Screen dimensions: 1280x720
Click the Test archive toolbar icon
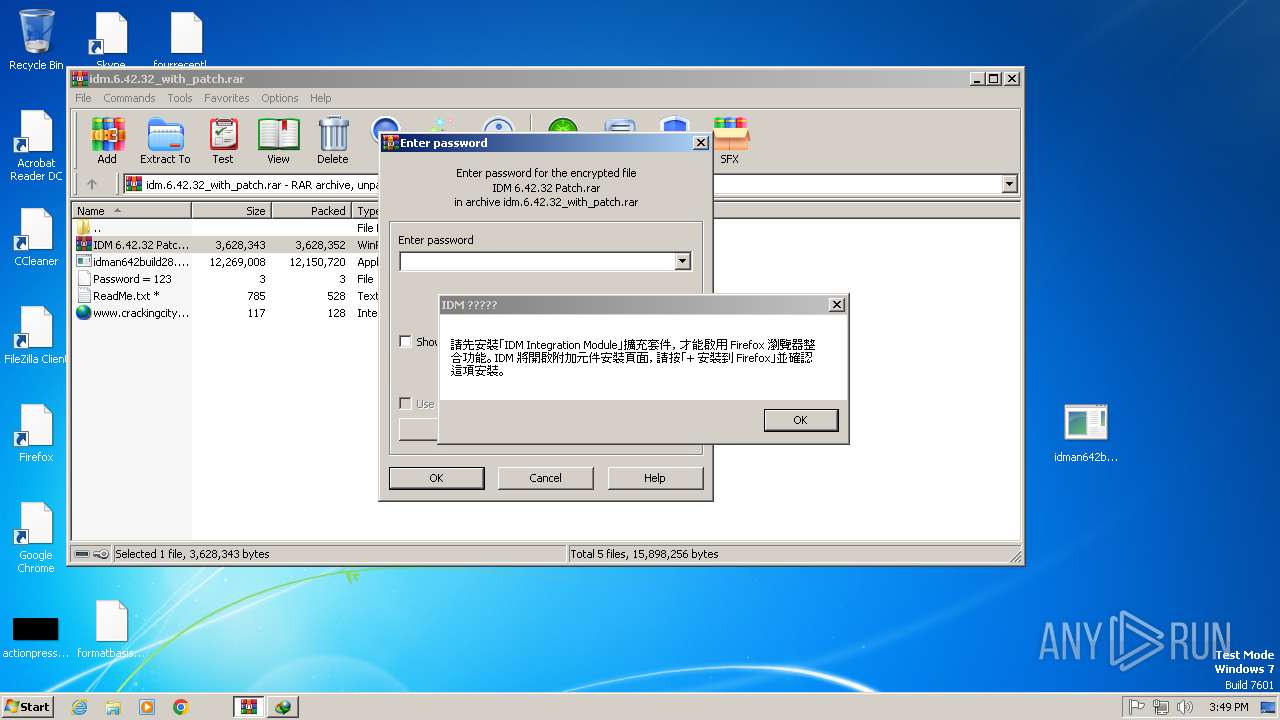coord(223,140)
